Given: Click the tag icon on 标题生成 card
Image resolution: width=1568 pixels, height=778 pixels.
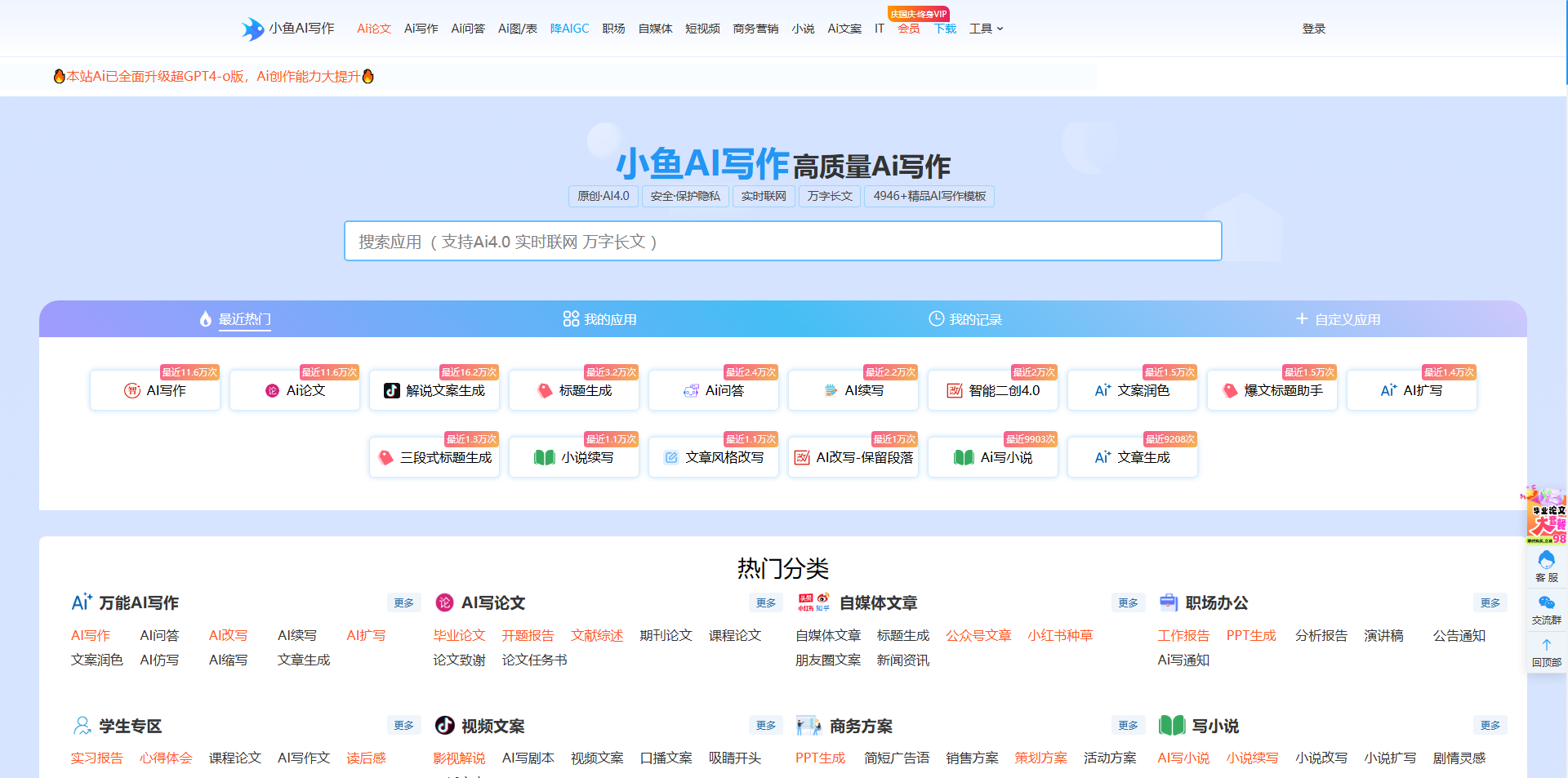Looking at the screenshot, I should [545, 391].
